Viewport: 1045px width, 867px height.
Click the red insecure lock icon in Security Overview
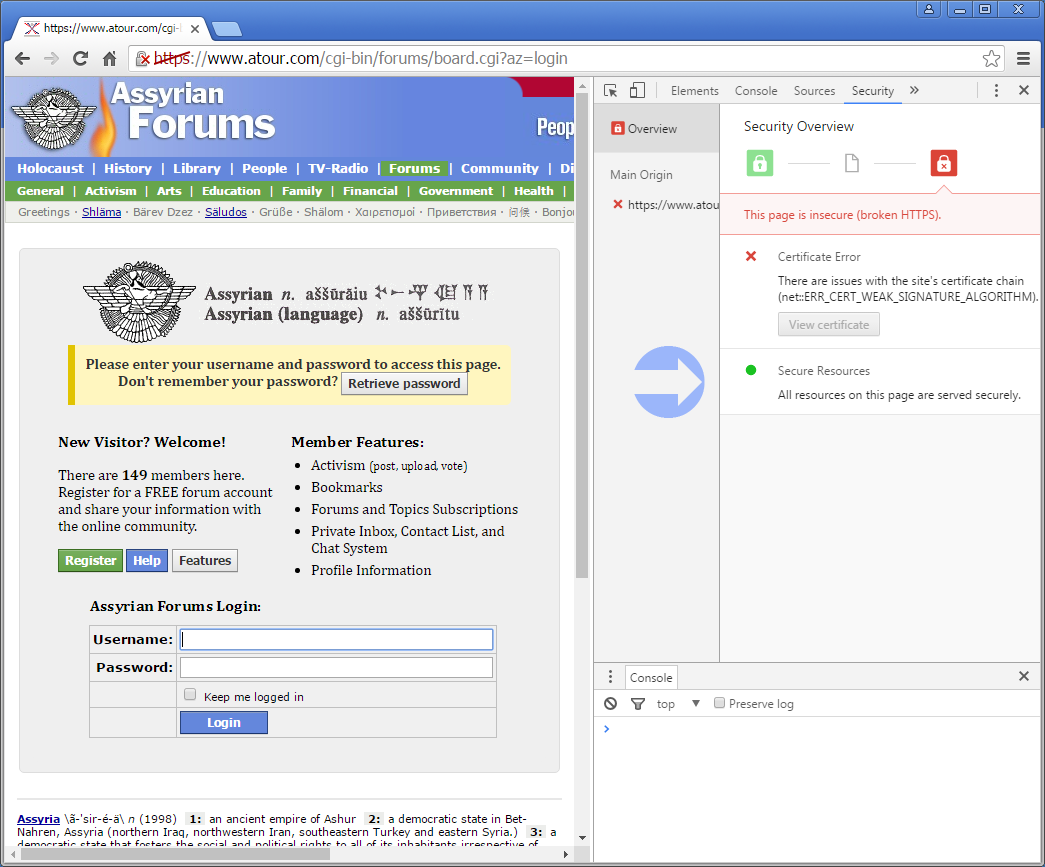click(944, 163)
